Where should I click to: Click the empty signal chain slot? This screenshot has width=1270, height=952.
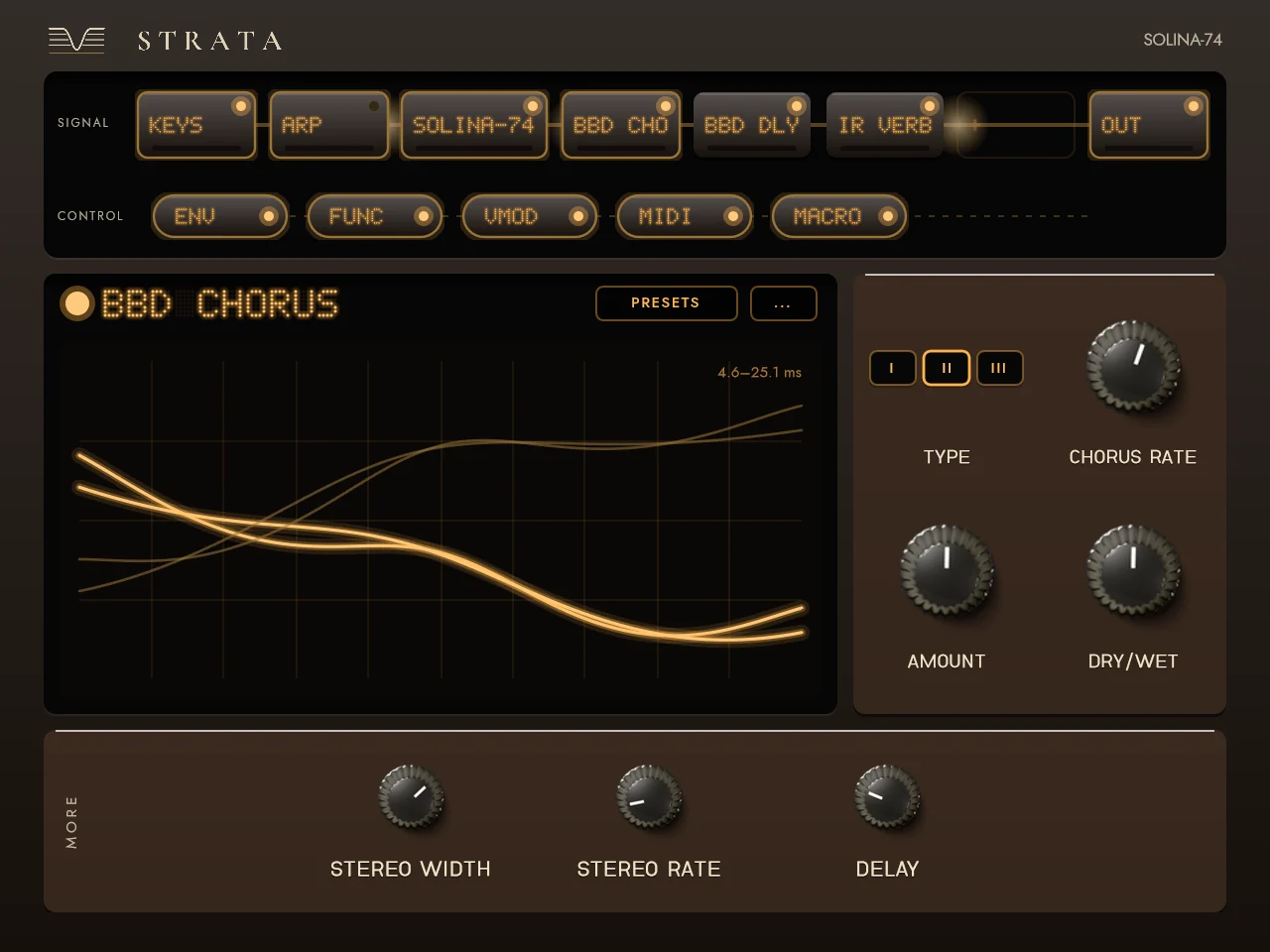1016,125
